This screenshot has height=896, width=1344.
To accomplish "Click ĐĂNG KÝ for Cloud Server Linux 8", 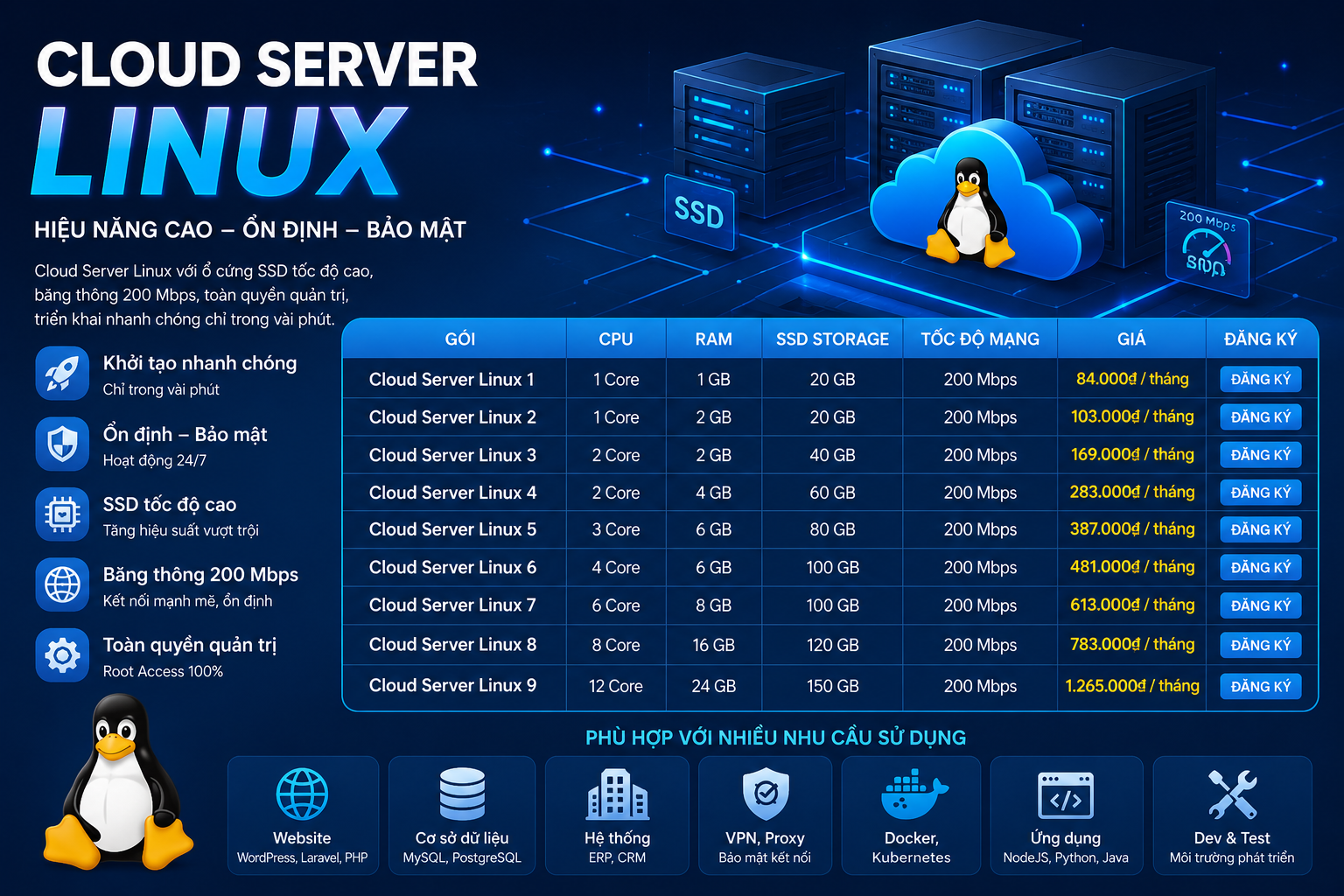I will click(x=1261, y=645).
